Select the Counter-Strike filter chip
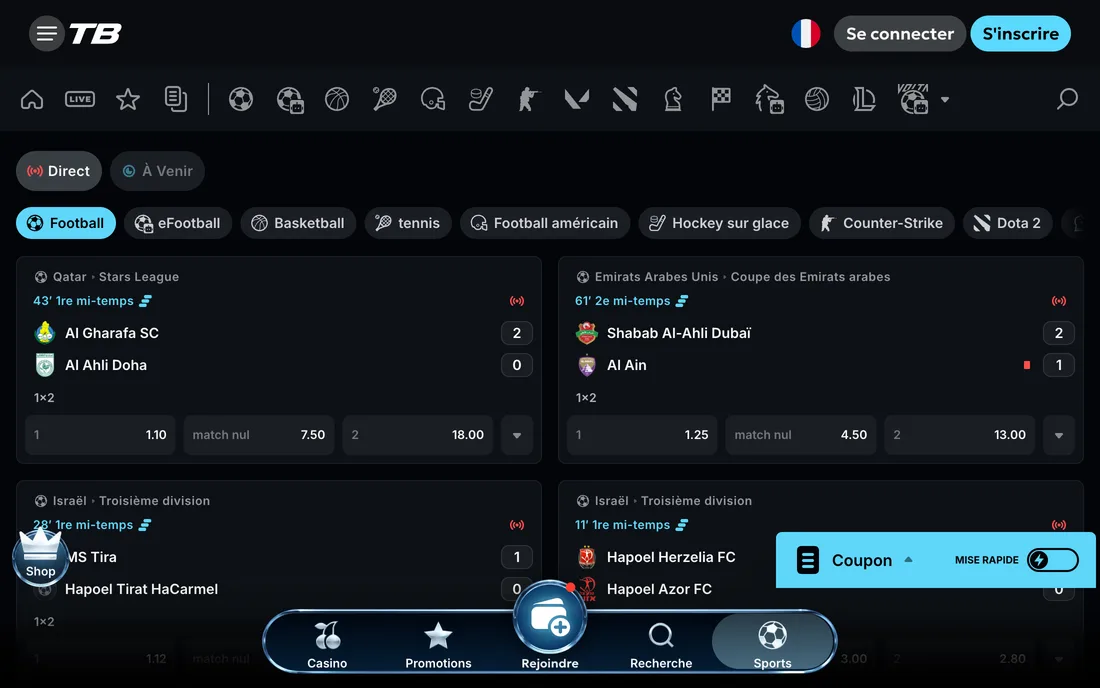Screen dimensions: 1100x688 (882, 223)
